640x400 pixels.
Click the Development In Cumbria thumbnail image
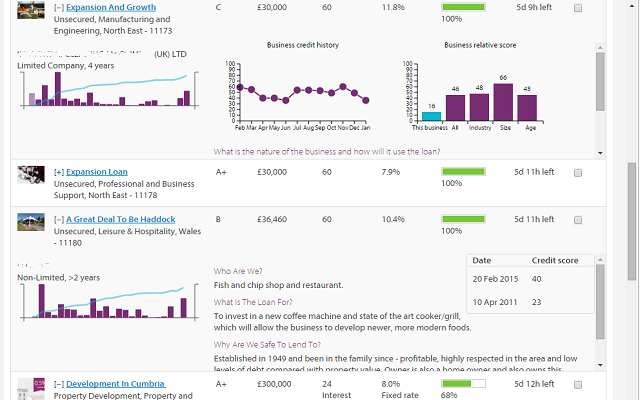click(x=32, y=387)
